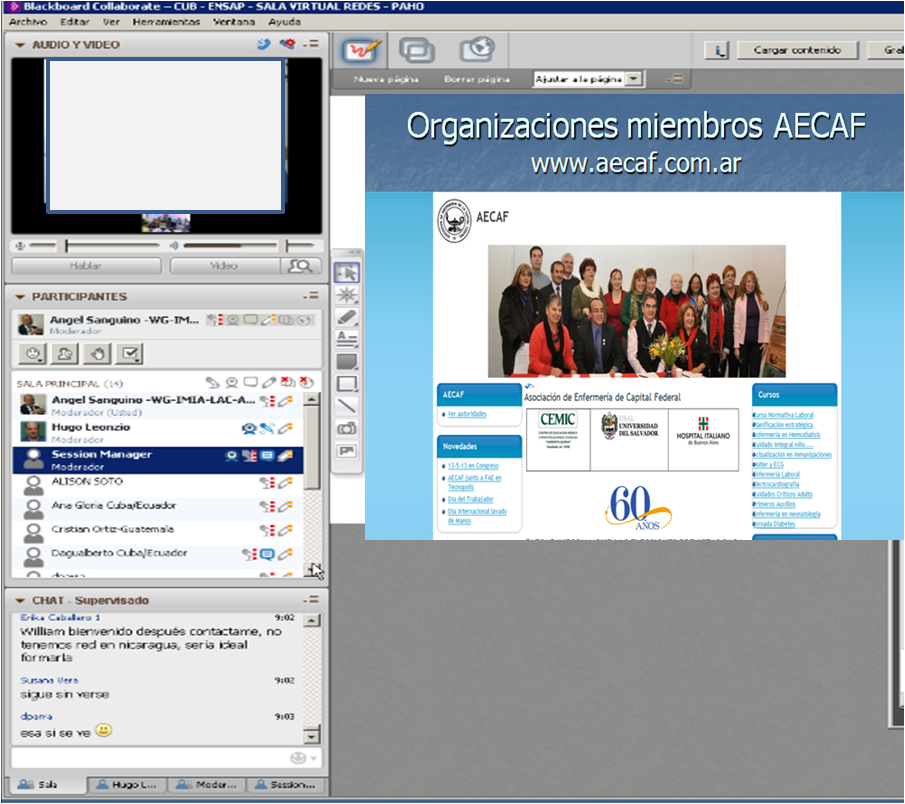Image resolution: width=905 pixels, height=804 pixels.
Task: Toggle Dagualberto Cuba/Ecuador chat permission icon
Action: tap(267, 554)
